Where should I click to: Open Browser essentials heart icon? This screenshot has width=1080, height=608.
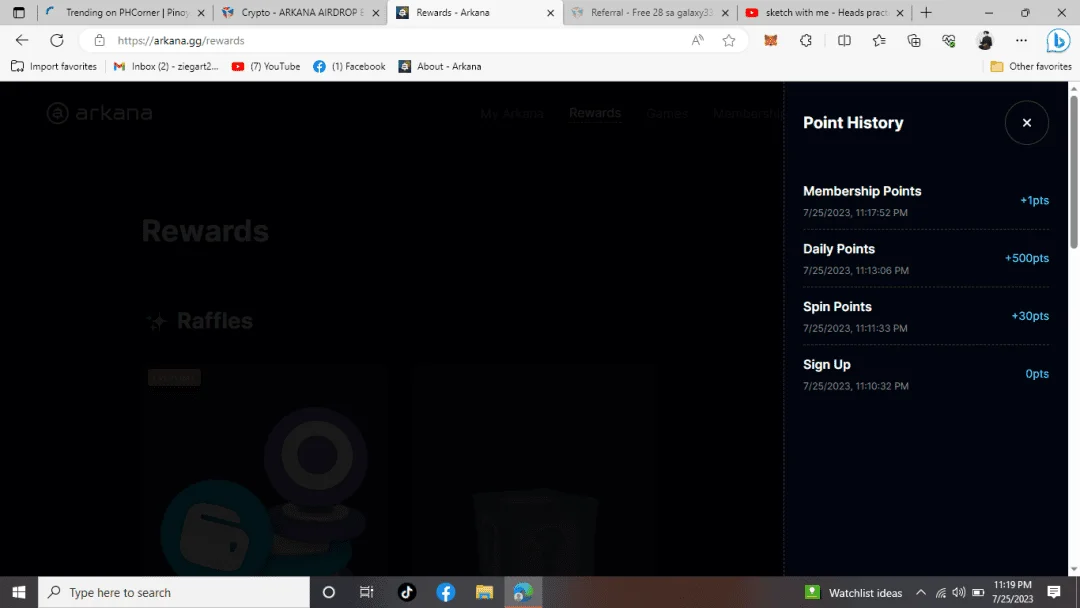point(949,41)
